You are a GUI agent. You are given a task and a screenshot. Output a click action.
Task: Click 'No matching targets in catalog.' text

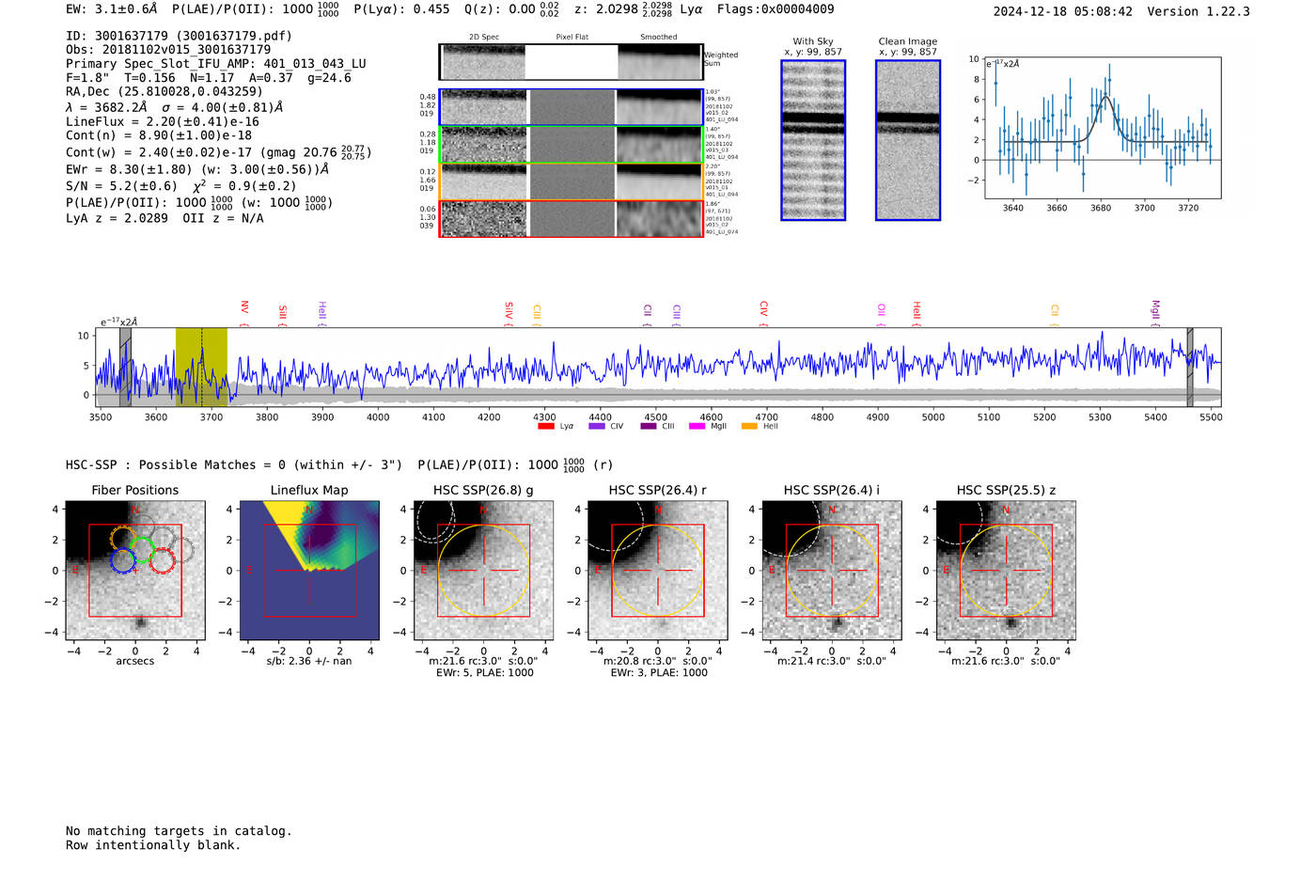[x=179, y=831]
